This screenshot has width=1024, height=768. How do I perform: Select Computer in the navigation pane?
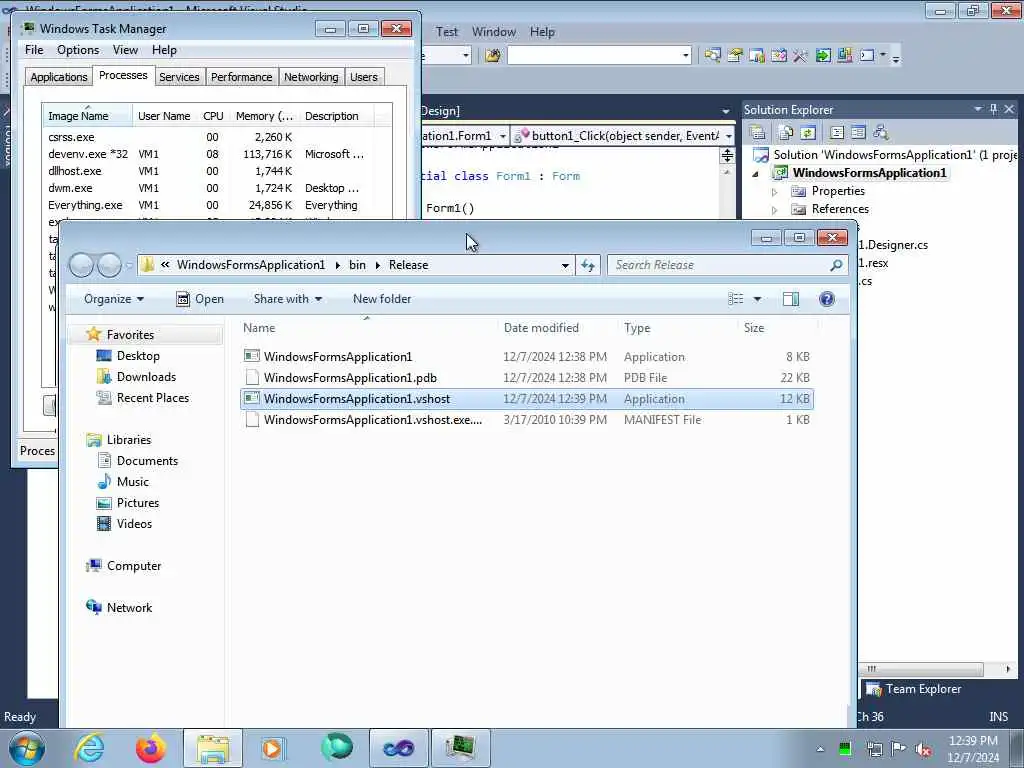pyautogui.click(x=124, y=566)
